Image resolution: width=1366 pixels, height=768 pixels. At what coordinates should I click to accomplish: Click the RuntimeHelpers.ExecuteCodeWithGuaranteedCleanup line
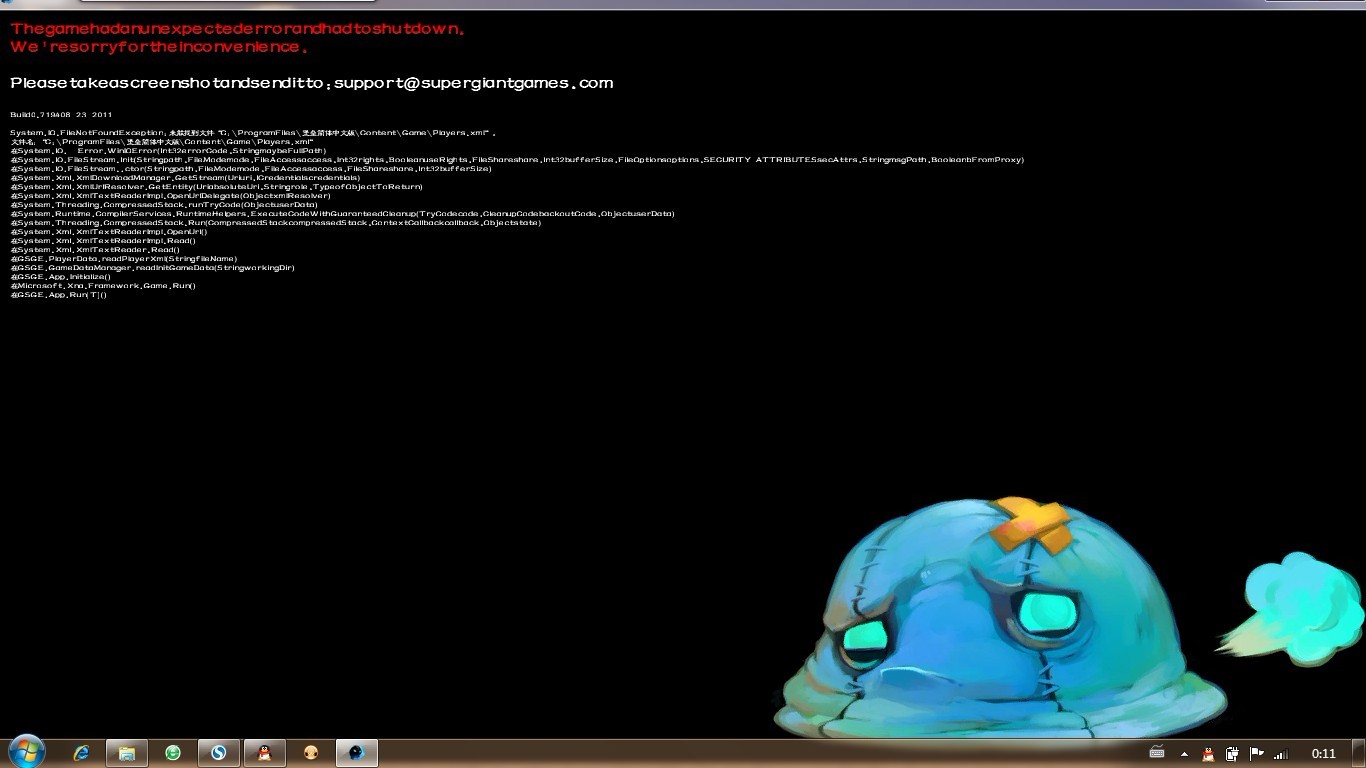click(x=342, y=214)
